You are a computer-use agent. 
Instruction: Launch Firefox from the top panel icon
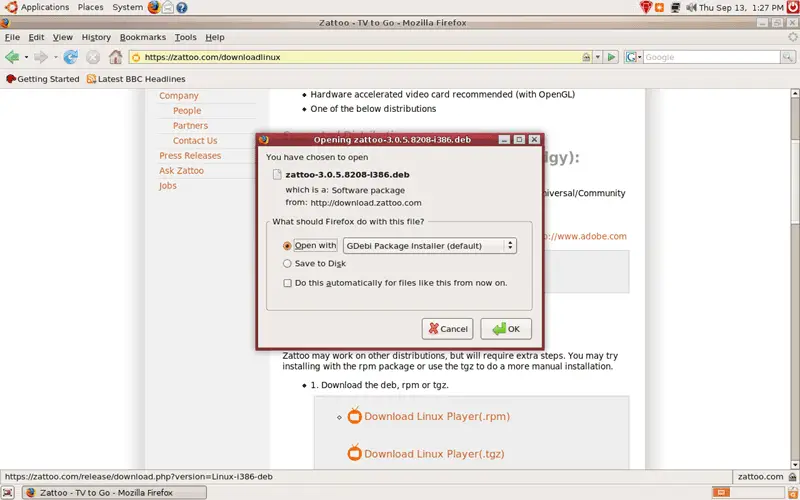[154, 7]
